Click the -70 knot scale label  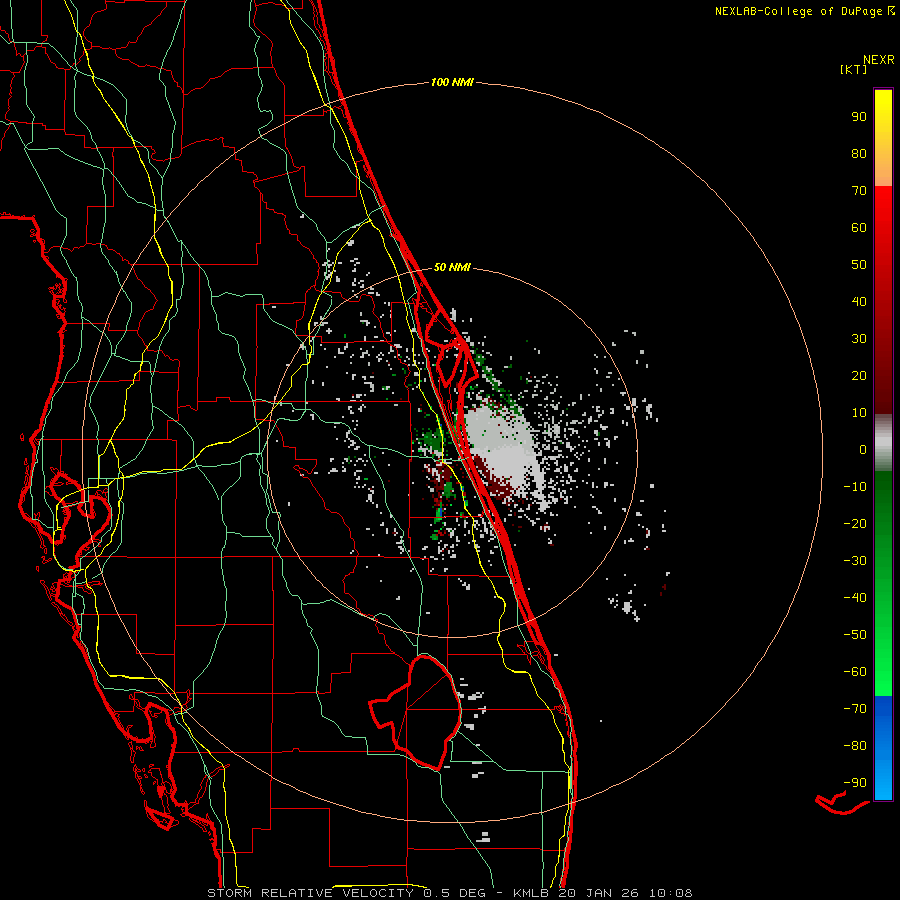click(x=855, y=708)
